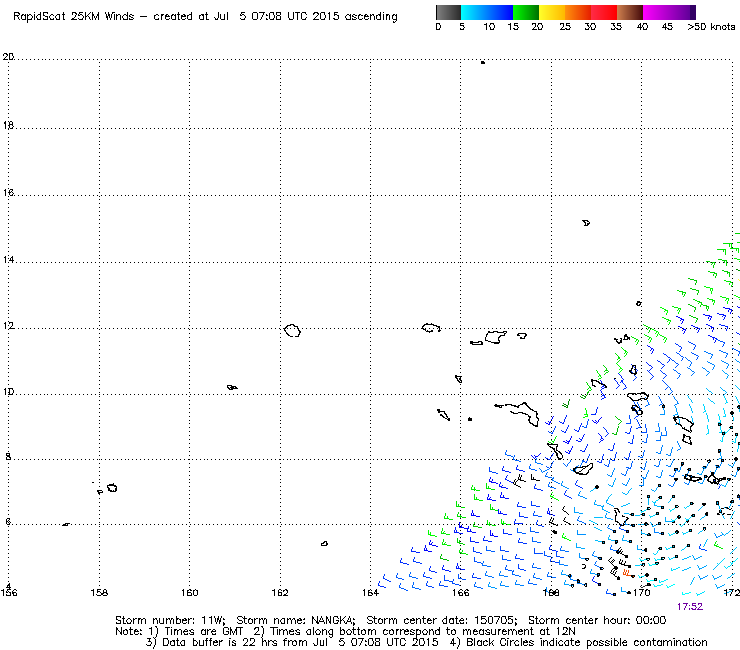
Task: Click the note '1) Times are GMT'
Action: [196, 632]
